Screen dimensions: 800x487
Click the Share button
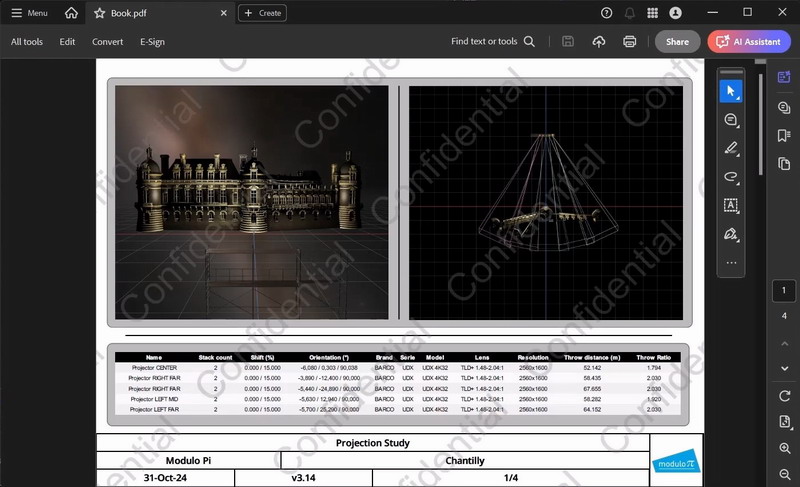tap(677, 42)
